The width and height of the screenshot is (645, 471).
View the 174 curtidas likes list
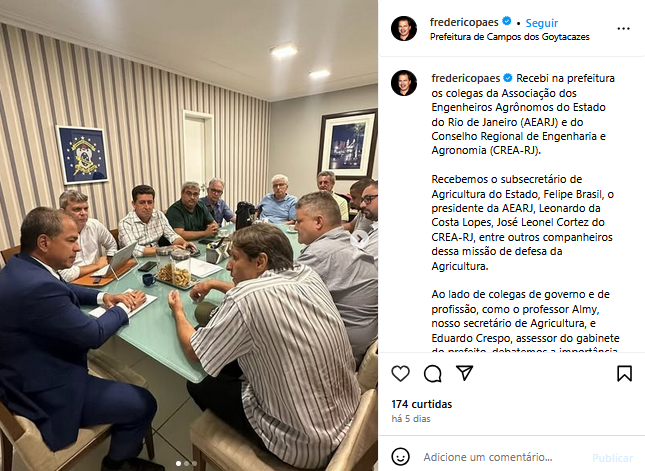click(422, 404)
